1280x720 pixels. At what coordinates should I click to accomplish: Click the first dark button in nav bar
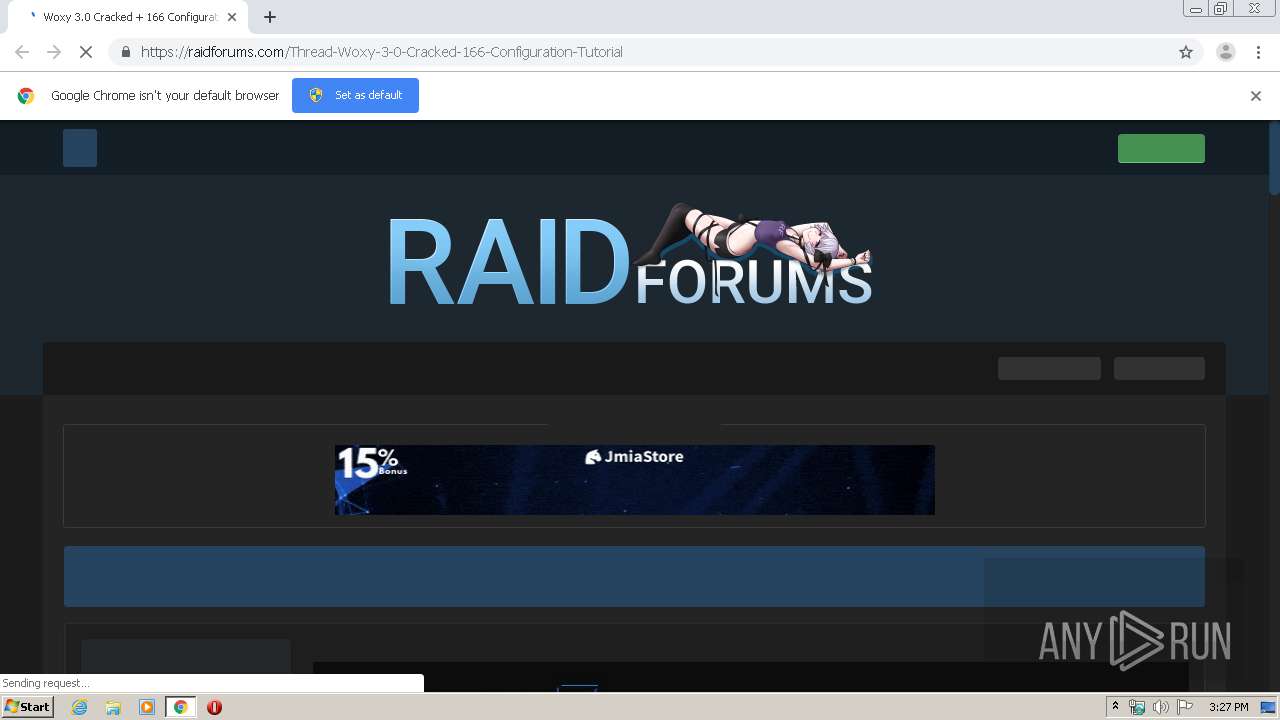(x=1049, y=368)
